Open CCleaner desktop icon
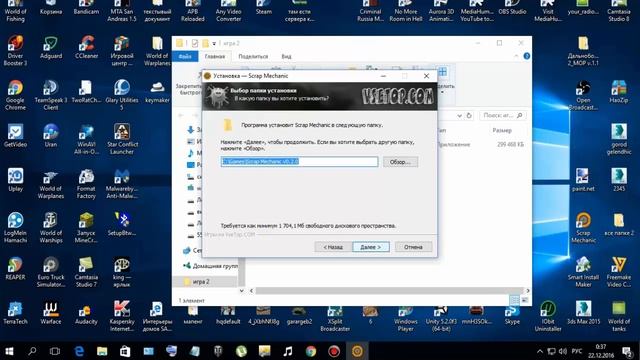Image resolution: width=640 pixels, height=360 pixels. tap(86, 47)
